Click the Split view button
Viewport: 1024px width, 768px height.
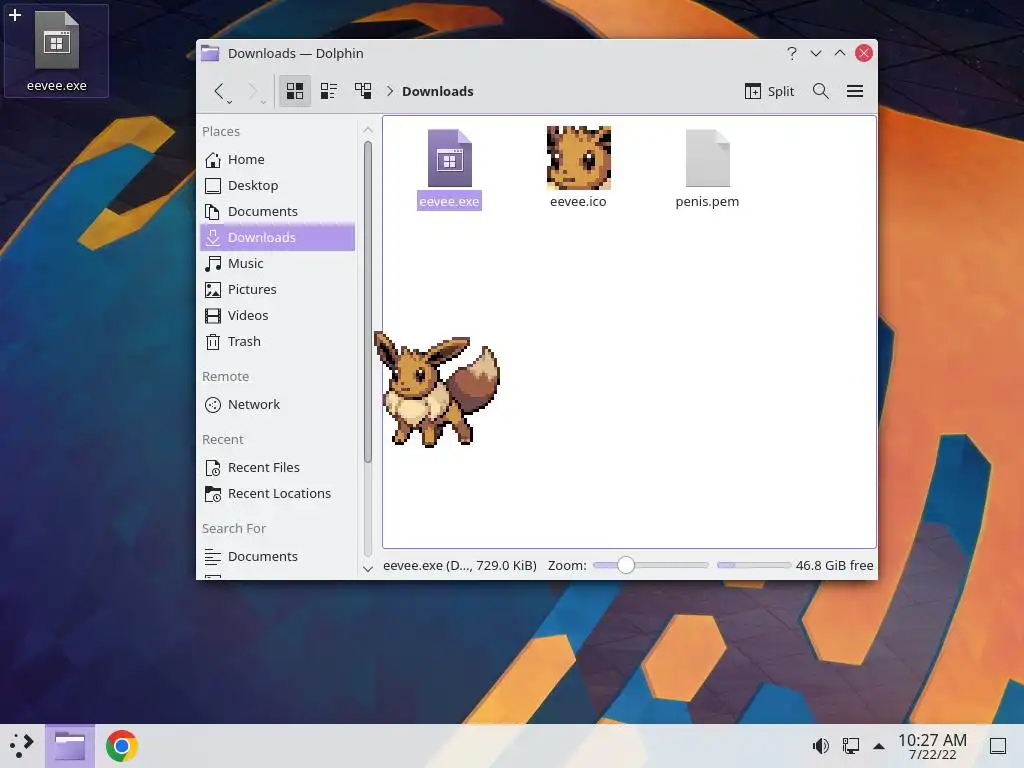pyautogui.click(x=769, y=91)
